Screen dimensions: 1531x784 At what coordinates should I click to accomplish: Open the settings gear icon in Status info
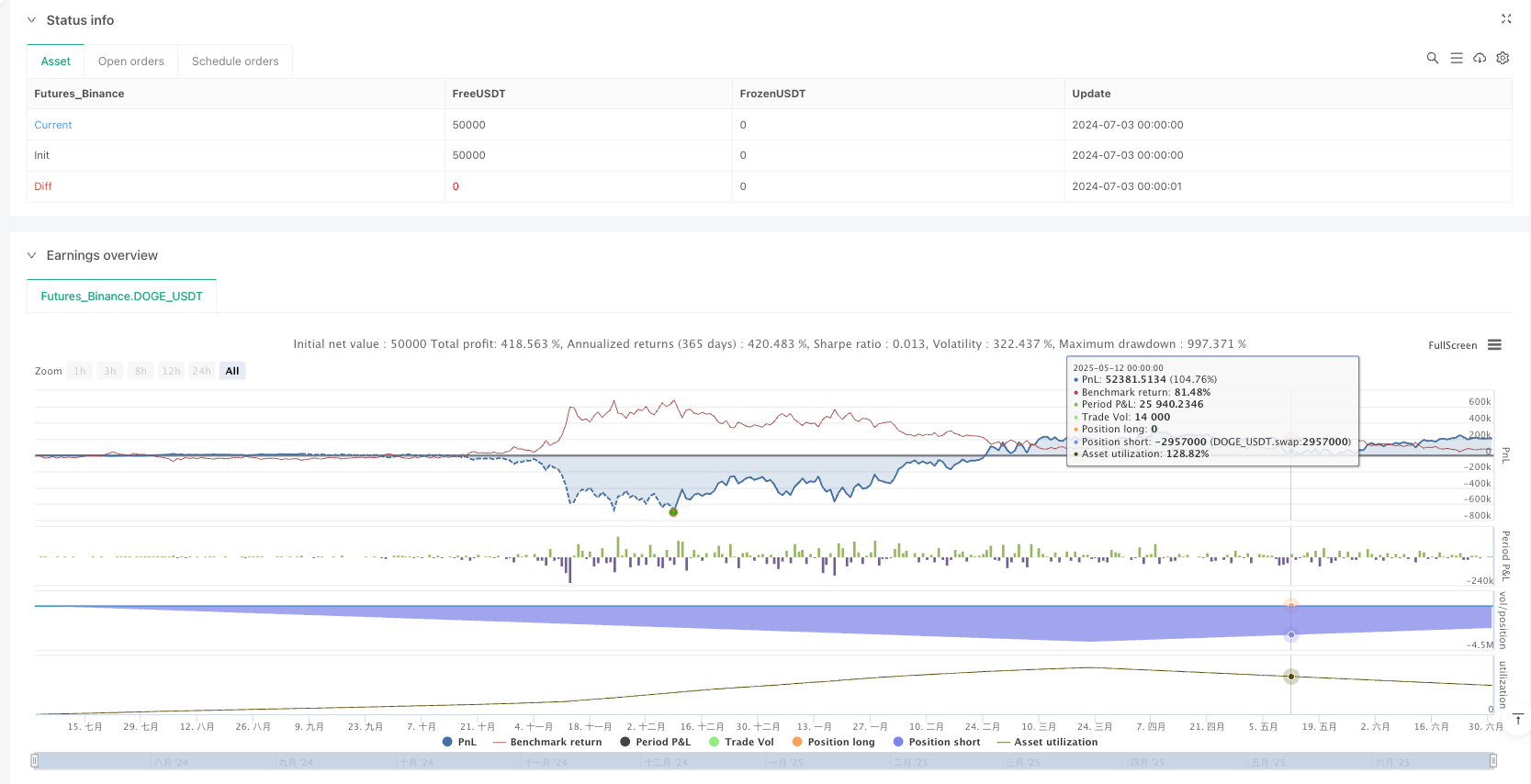pos(1503,58)
